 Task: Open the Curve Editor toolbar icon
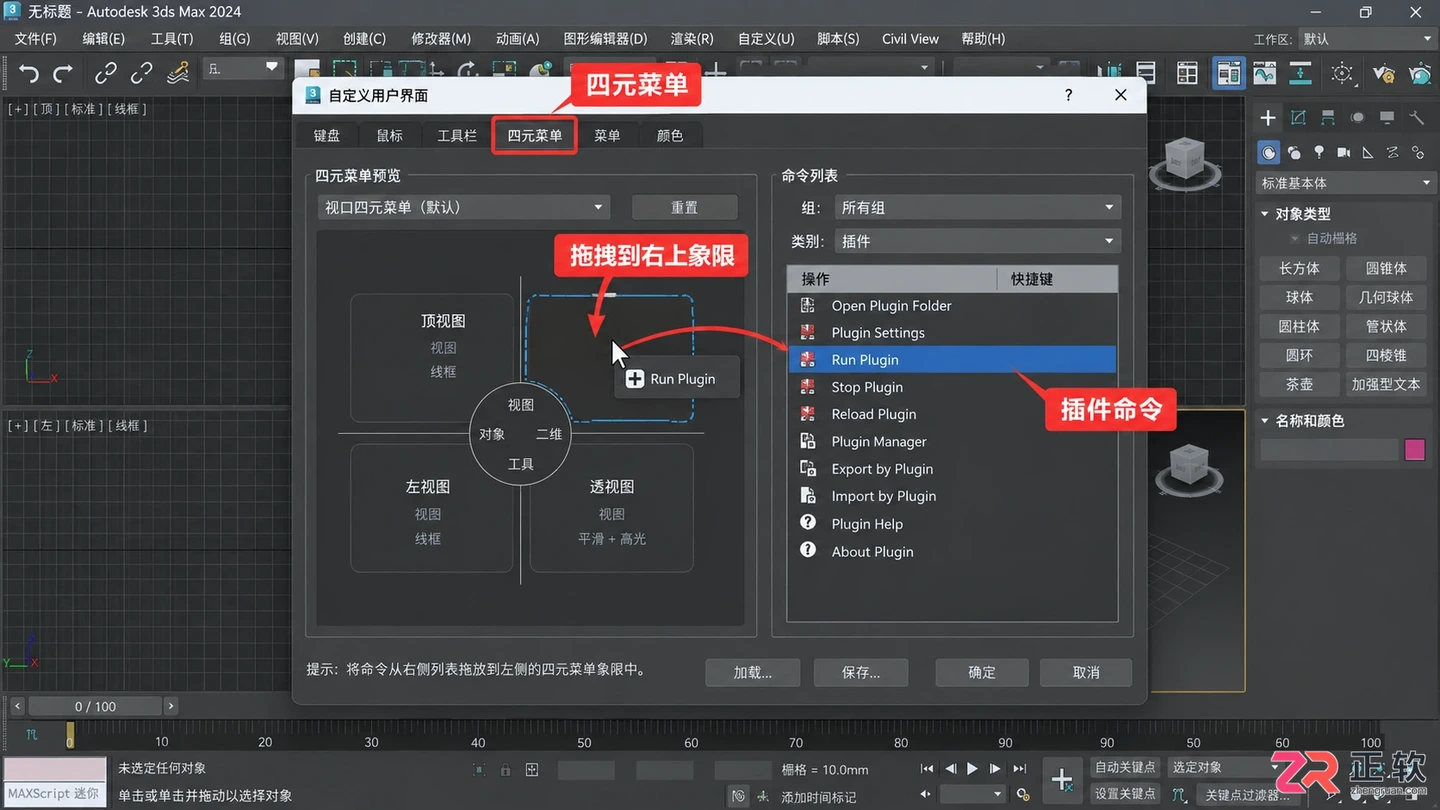[1265, 73]
